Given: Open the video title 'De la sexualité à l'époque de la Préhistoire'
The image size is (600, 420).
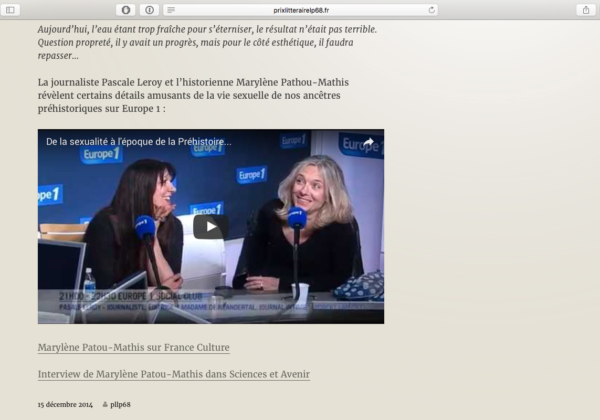Looking at the screenshot, I should click(139, 142).
